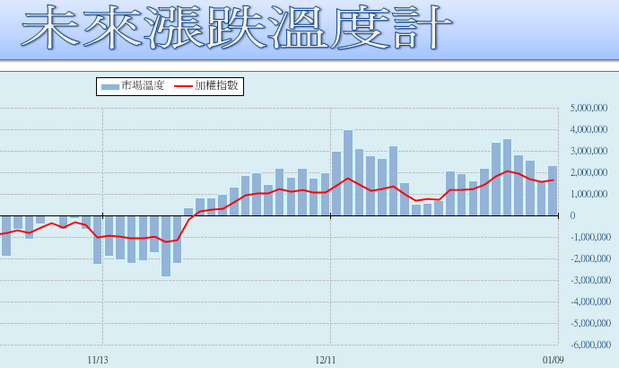This screenshot has width=619, height=368.
Task: Click the last bar at 01/09
Action: [552, 191]
